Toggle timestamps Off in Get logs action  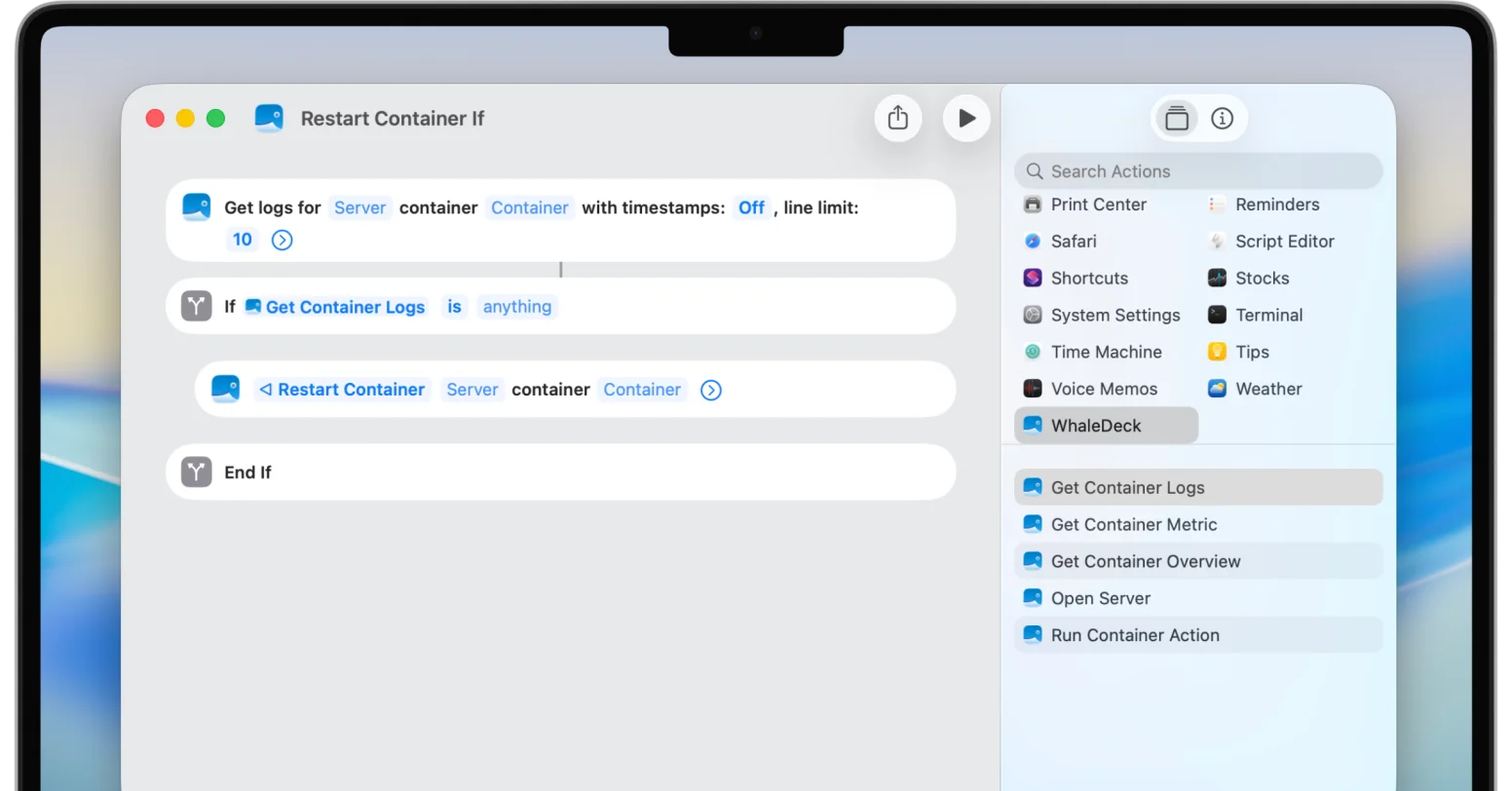[750, 207]
